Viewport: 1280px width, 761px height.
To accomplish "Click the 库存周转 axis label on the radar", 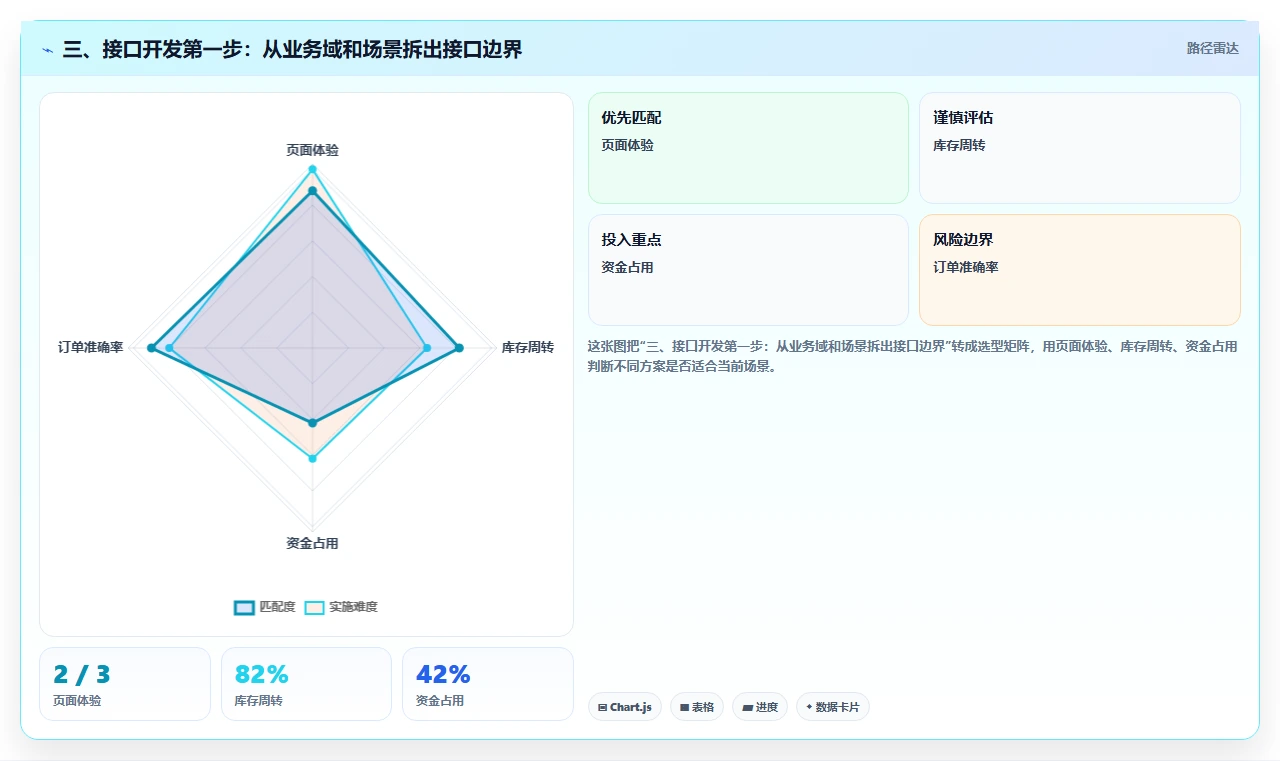I will click(x=528, y=348).
